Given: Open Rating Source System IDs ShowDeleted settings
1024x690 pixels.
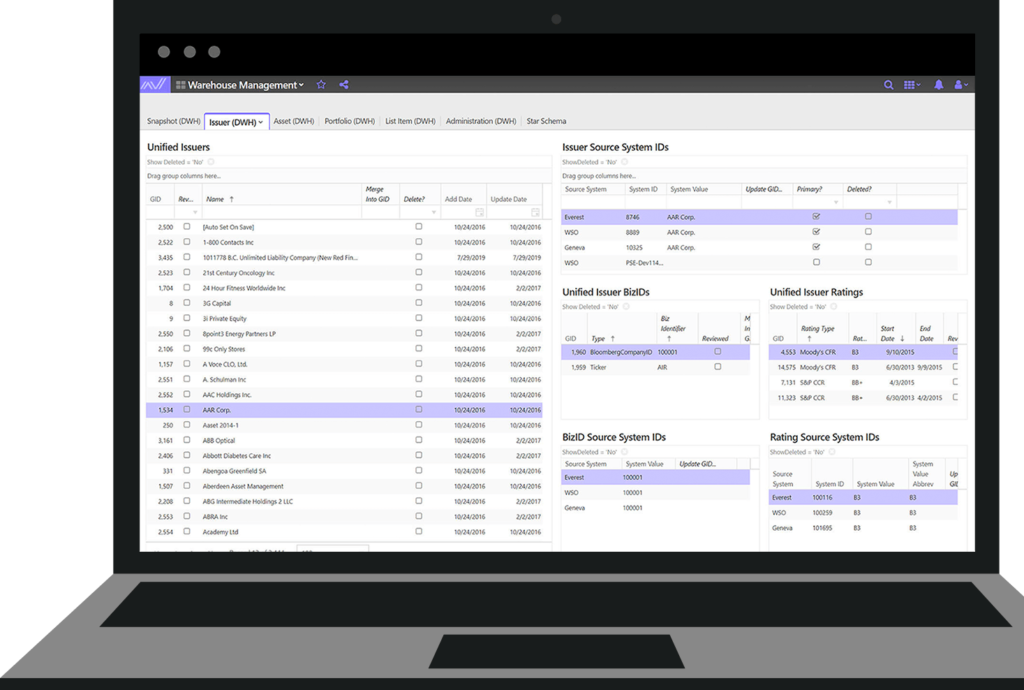Looking at the screenshot, I should (x=832, y=452).
